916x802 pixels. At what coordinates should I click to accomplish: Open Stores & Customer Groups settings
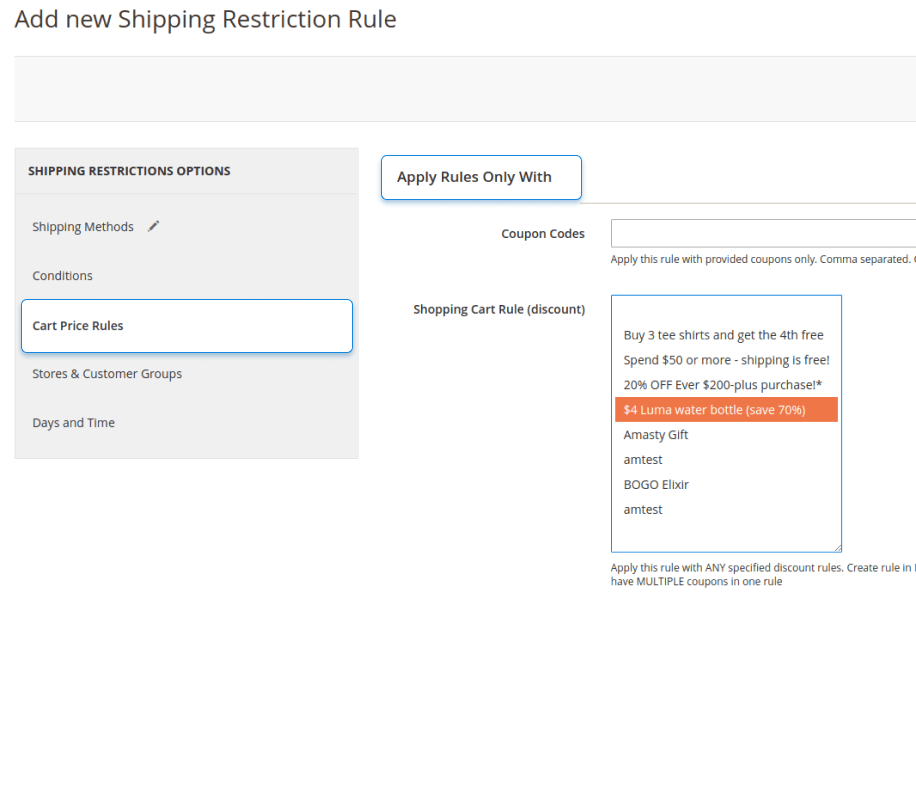point(106,373)
